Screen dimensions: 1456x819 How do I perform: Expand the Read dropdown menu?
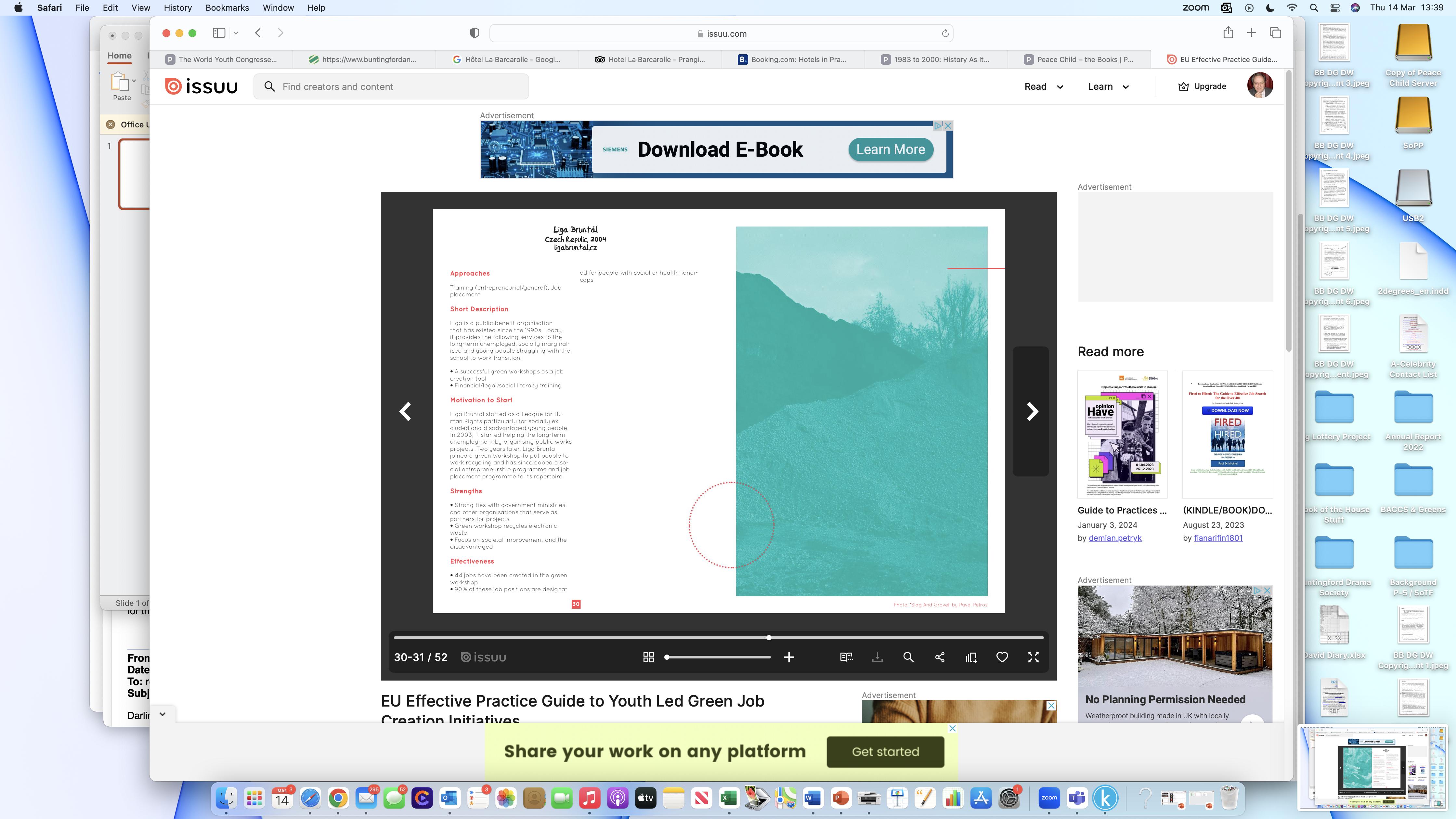pos(1043,86)
